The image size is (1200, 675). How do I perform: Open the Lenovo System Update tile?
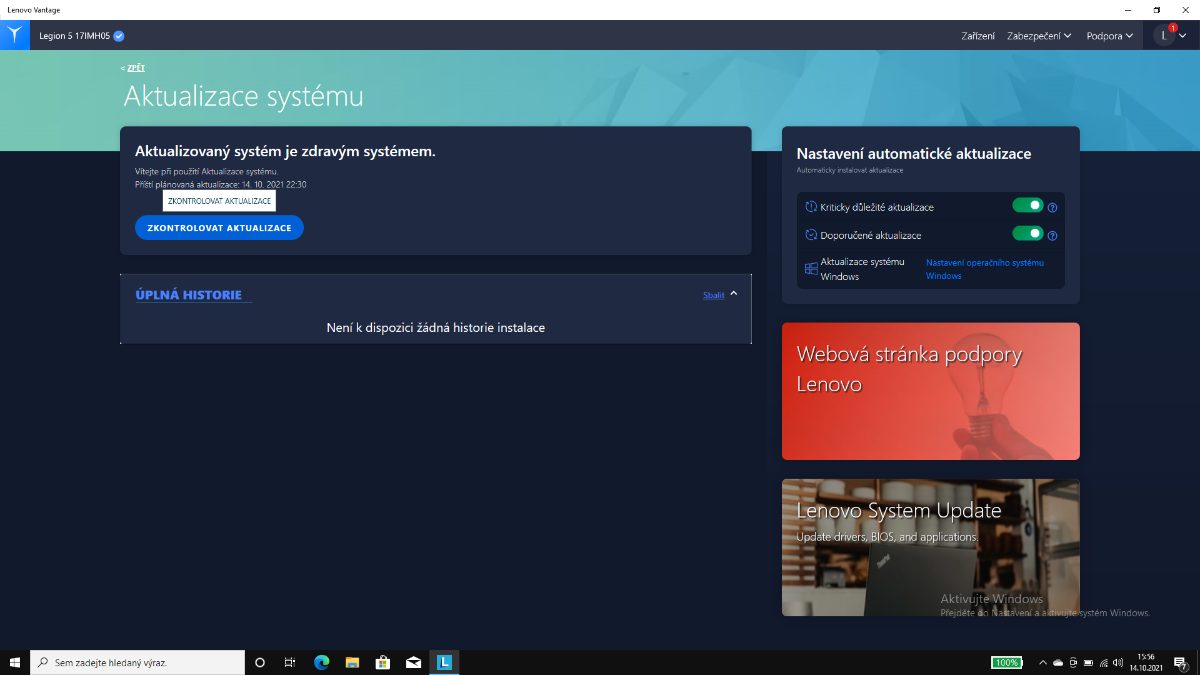coord(930,547)
